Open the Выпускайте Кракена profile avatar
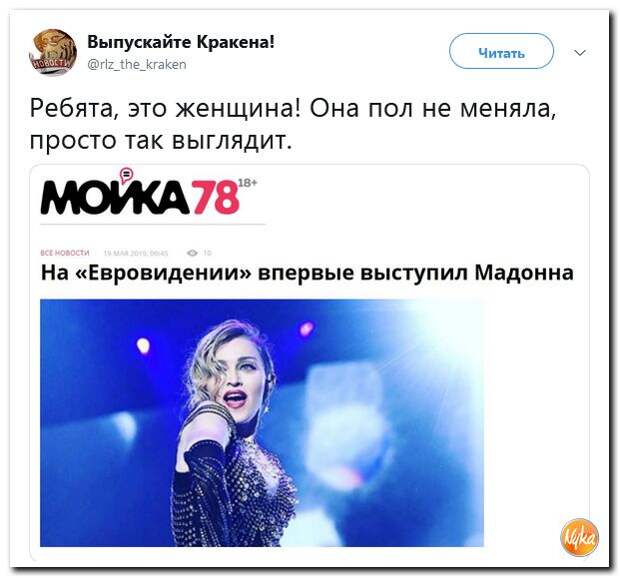This screenshot has height=578, width=620. click(x=53, y=52)
